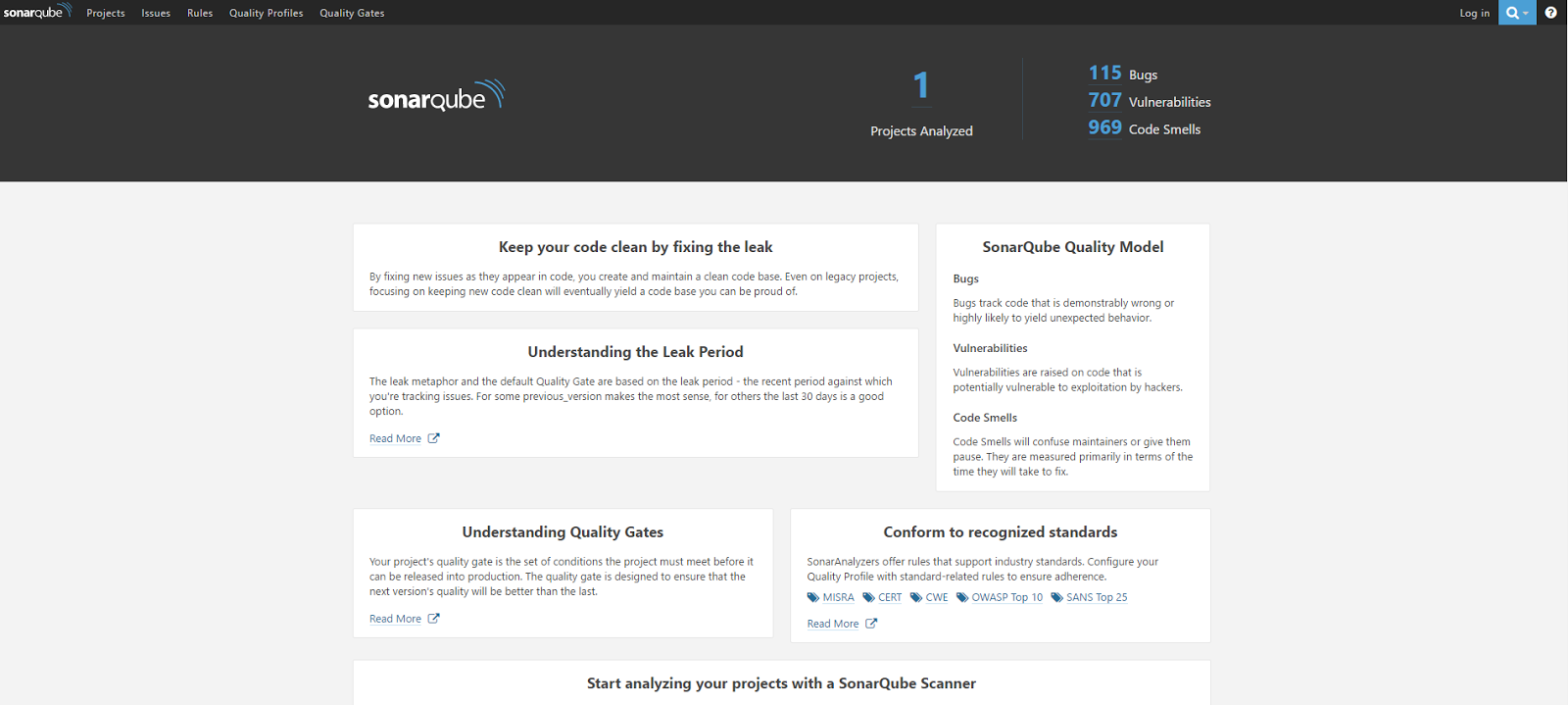
Task: Read More about Quality Gates
Action: pos(395,619)
